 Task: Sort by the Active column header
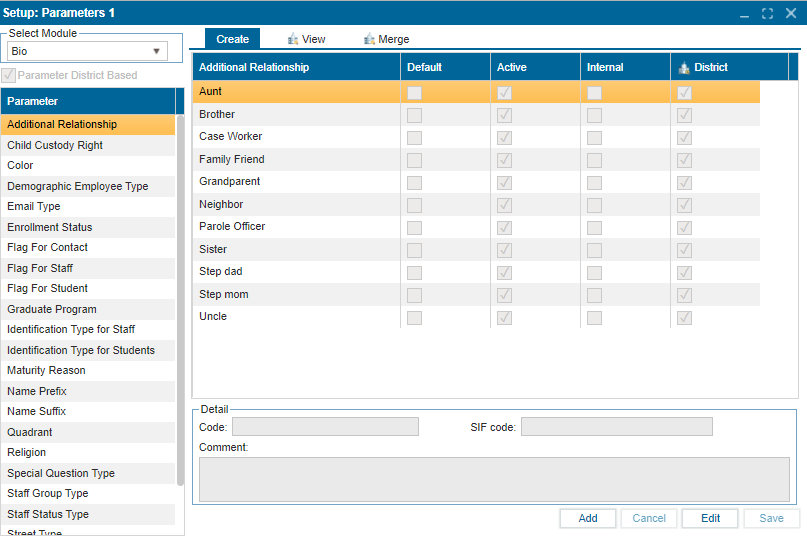(x=511, y=67)
